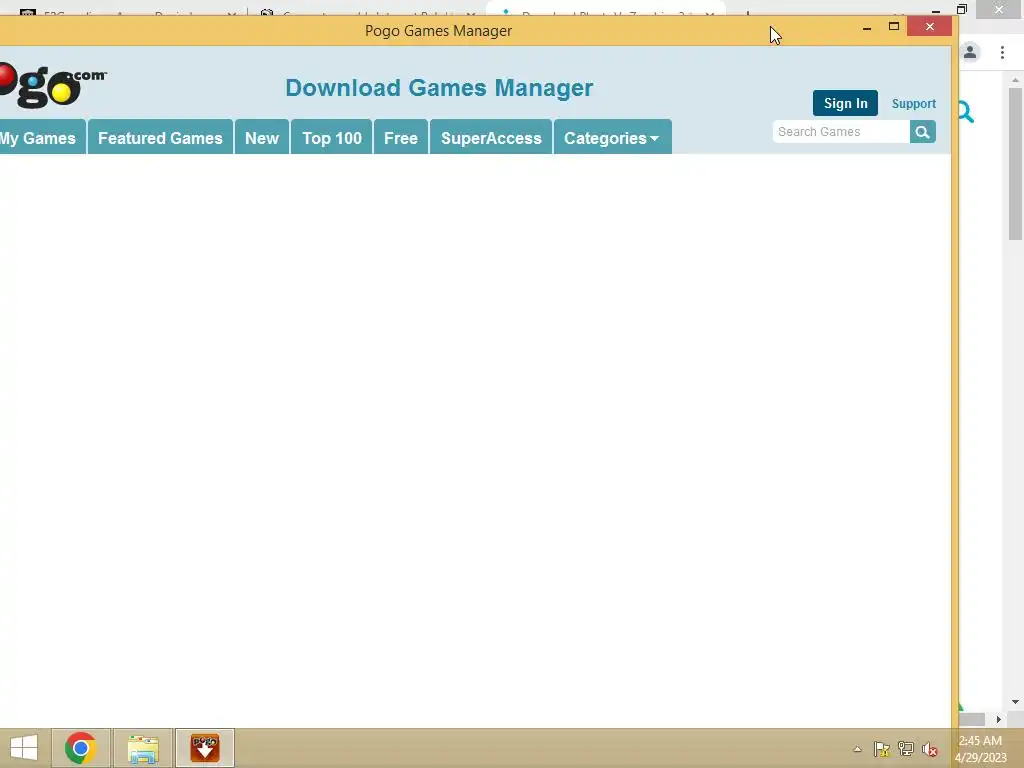Viewport: 1024px width, 768px height.
Task: Click the network tray icon
Action: 906,749
